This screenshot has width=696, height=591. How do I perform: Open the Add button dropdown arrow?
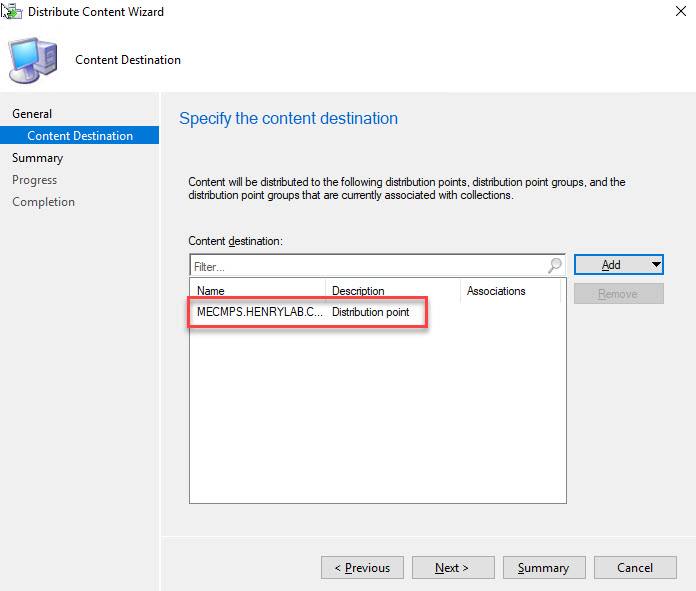(x=655, y=265)
